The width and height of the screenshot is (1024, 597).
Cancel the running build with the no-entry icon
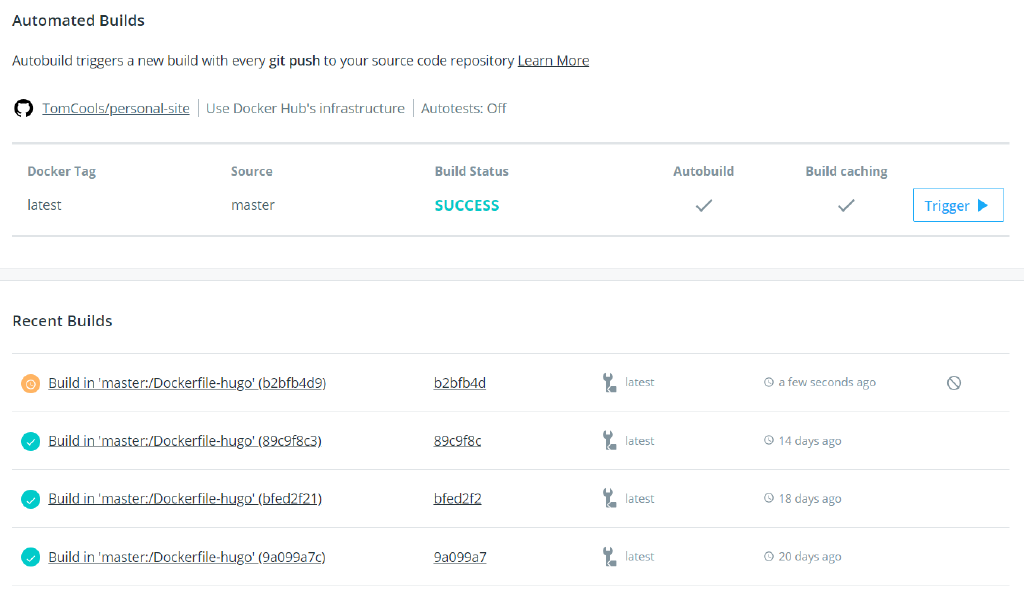pos(955,382)
